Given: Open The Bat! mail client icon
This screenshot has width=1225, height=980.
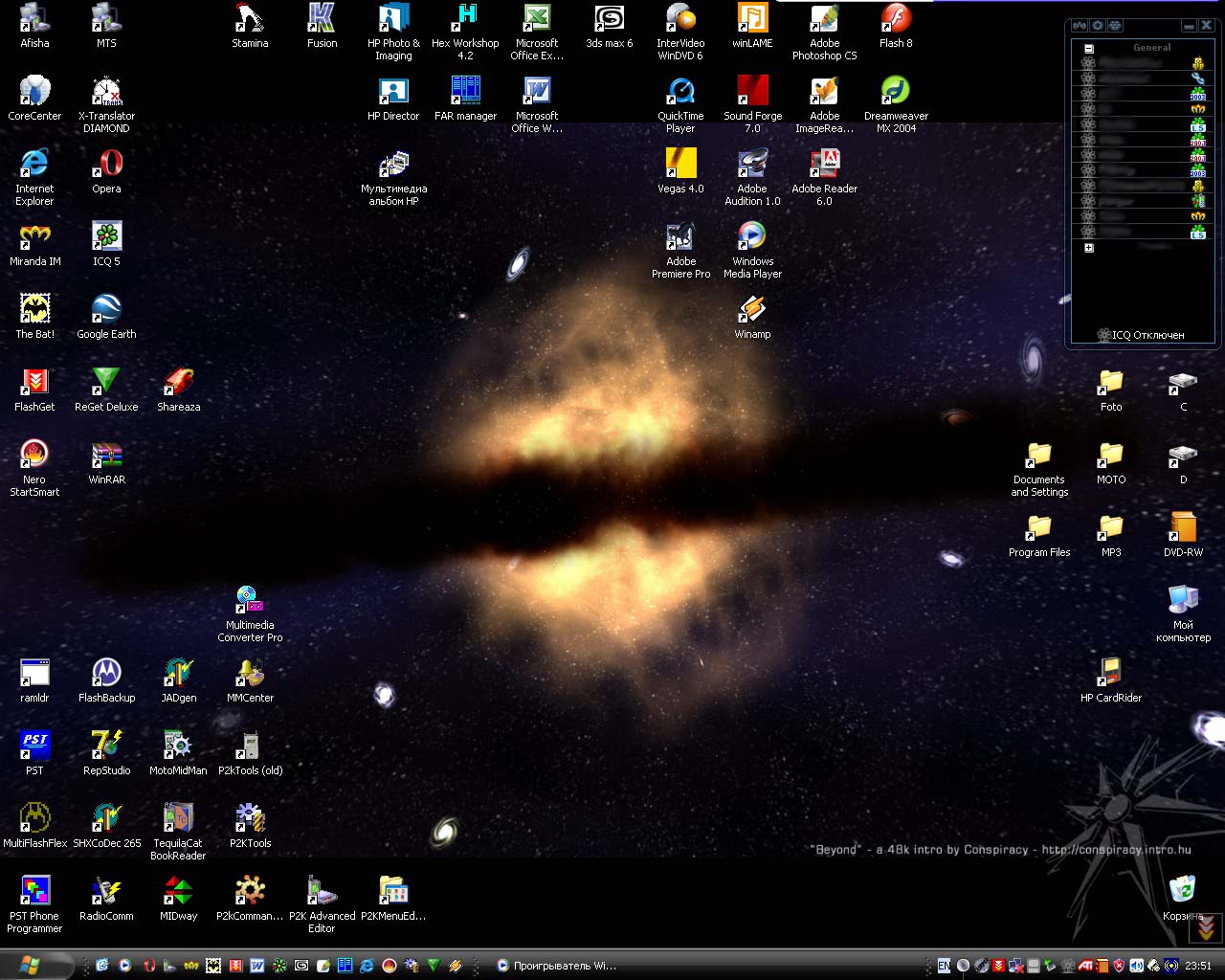Looking at the screenshot, I should [34, 317].
